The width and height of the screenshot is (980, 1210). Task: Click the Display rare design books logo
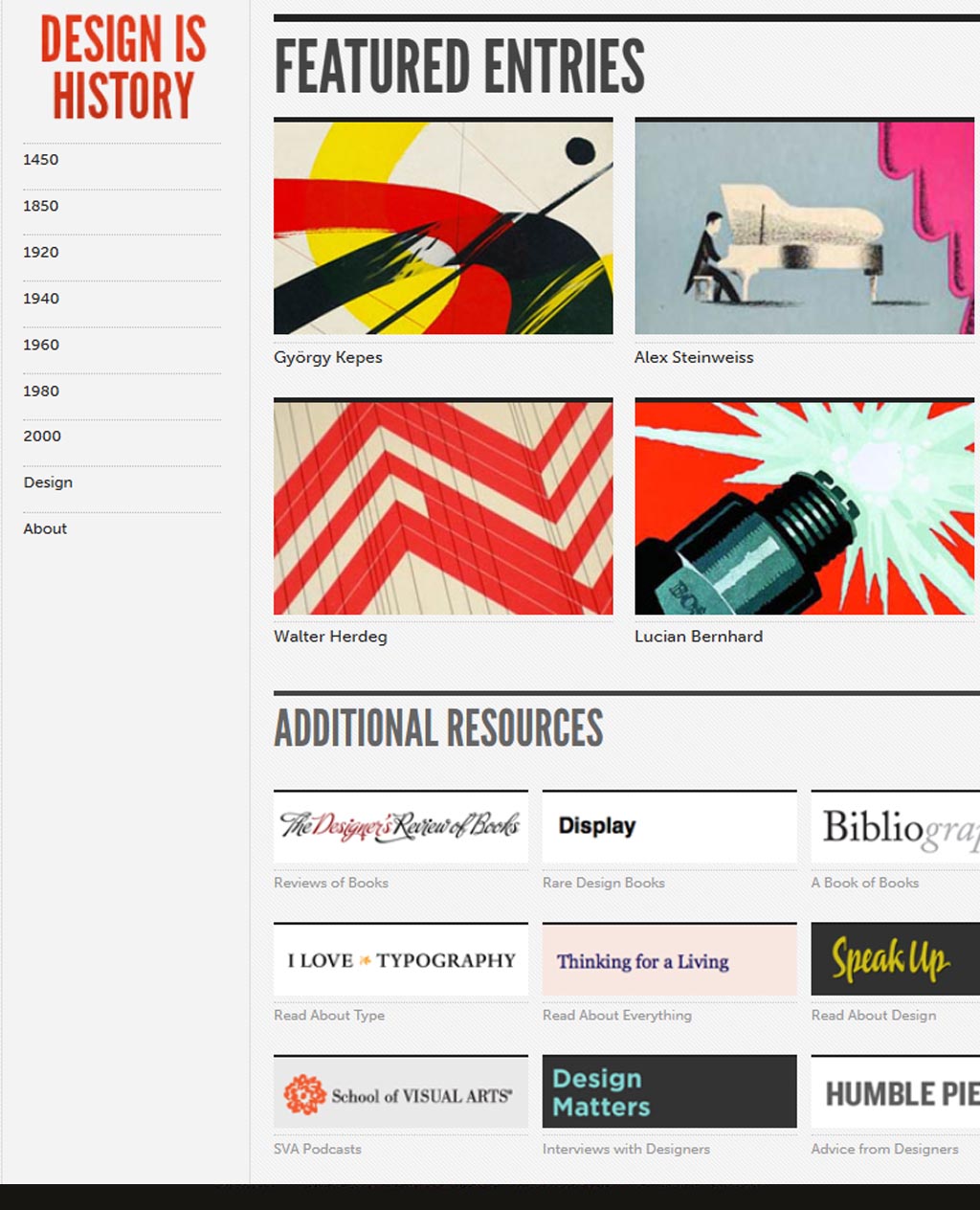(x=669, y=826)
